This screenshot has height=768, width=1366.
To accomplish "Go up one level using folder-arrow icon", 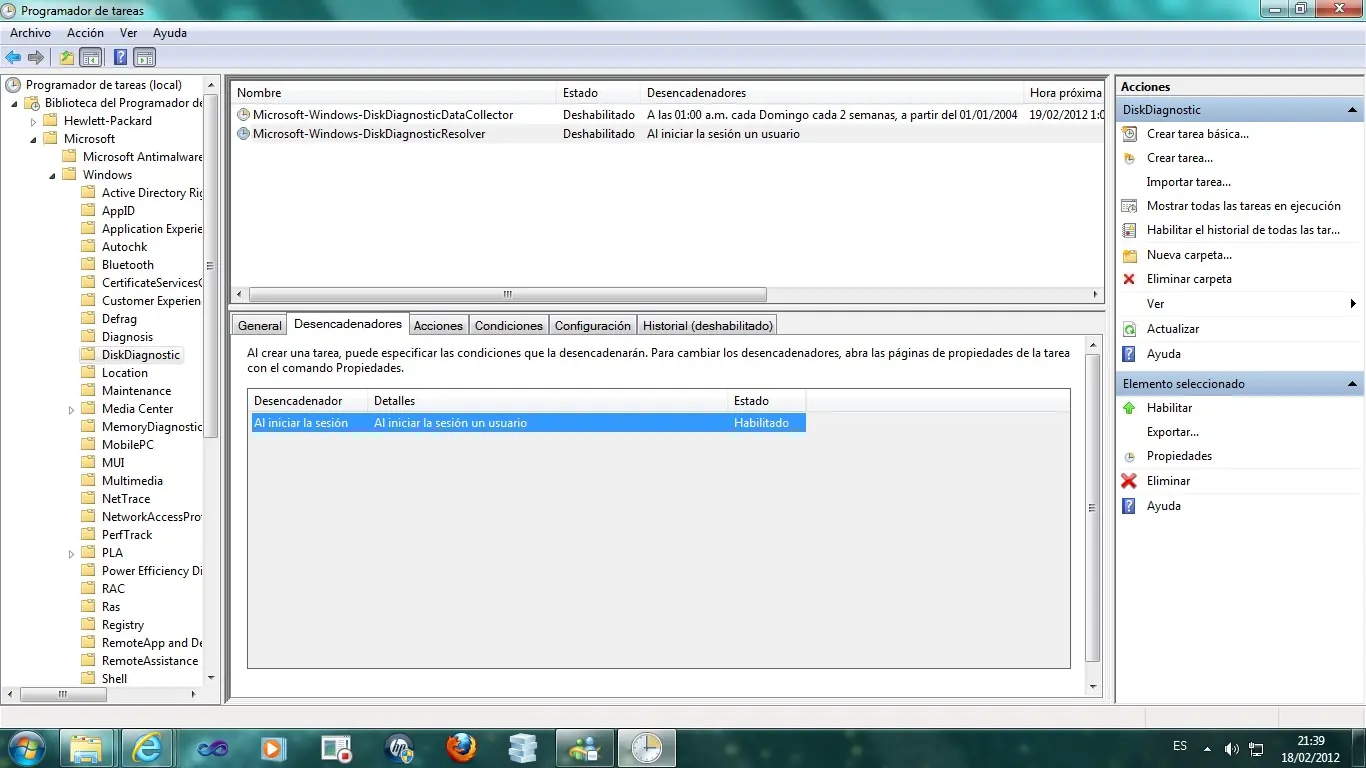I will (67, 58).
